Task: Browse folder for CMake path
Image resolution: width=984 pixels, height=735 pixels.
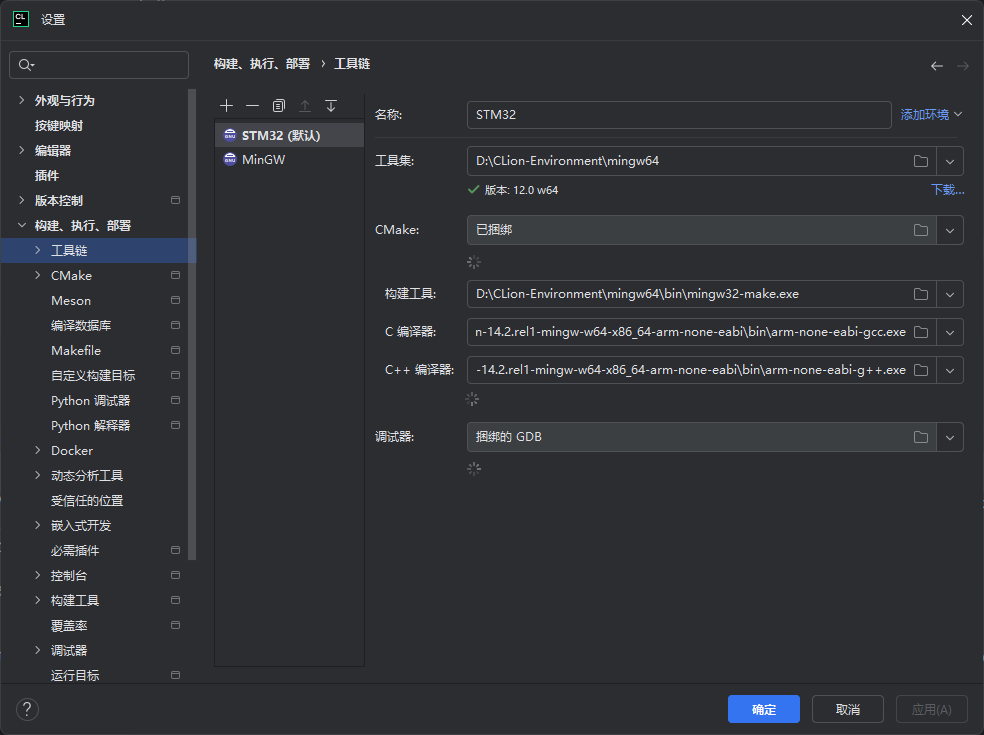Action: click(921, 230)
